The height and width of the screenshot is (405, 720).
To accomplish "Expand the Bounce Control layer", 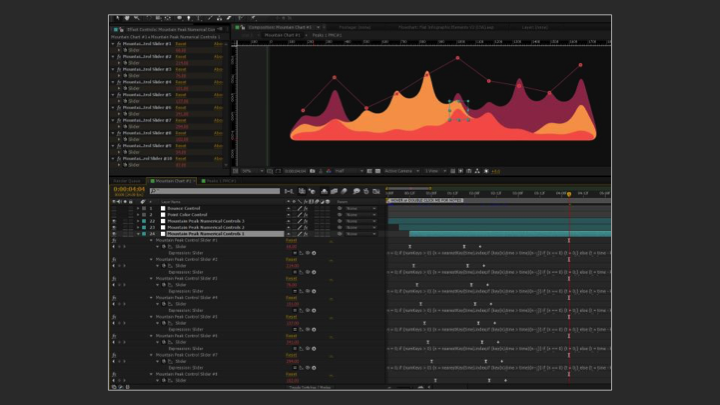I will [138, 208].
